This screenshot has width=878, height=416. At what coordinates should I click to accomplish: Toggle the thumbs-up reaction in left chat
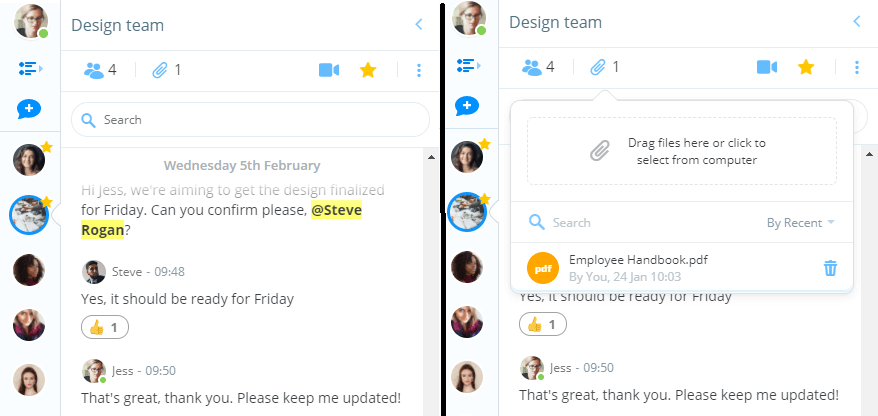[x=105, y=328]
